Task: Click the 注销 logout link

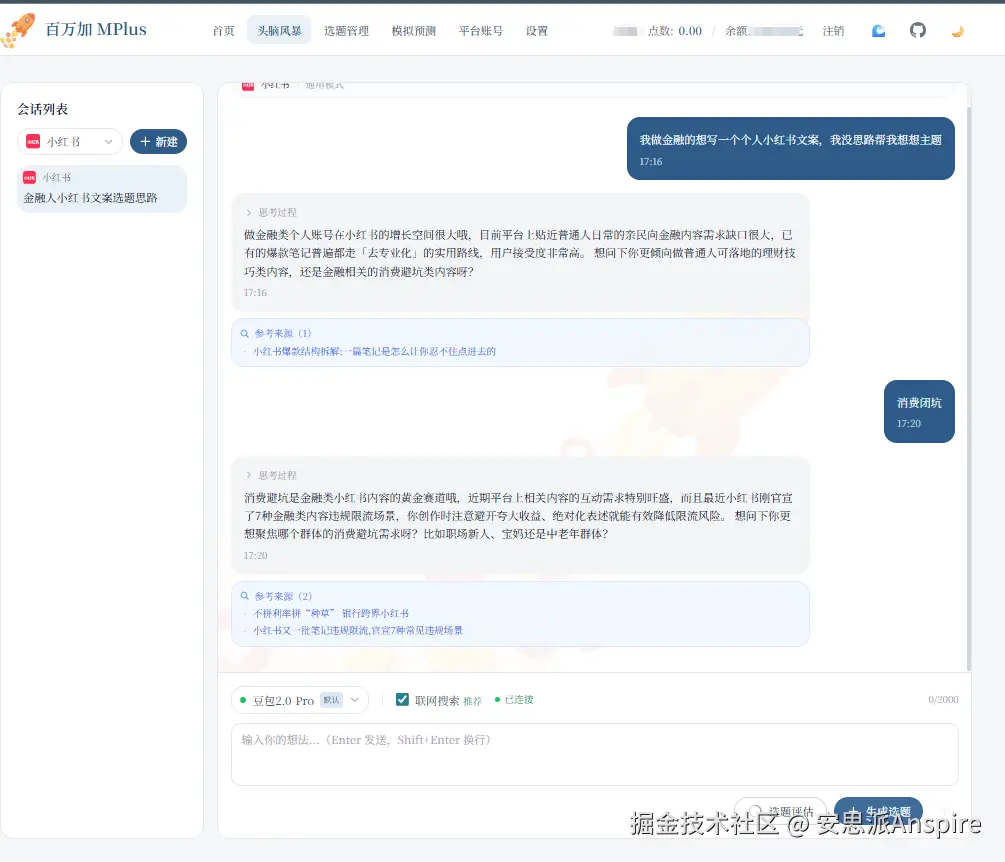Action: 833,31
